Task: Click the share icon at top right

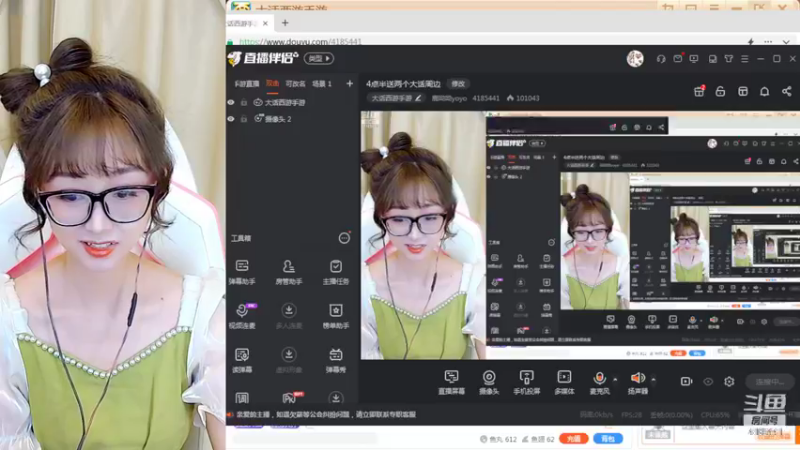Action: tap(787, 91)
